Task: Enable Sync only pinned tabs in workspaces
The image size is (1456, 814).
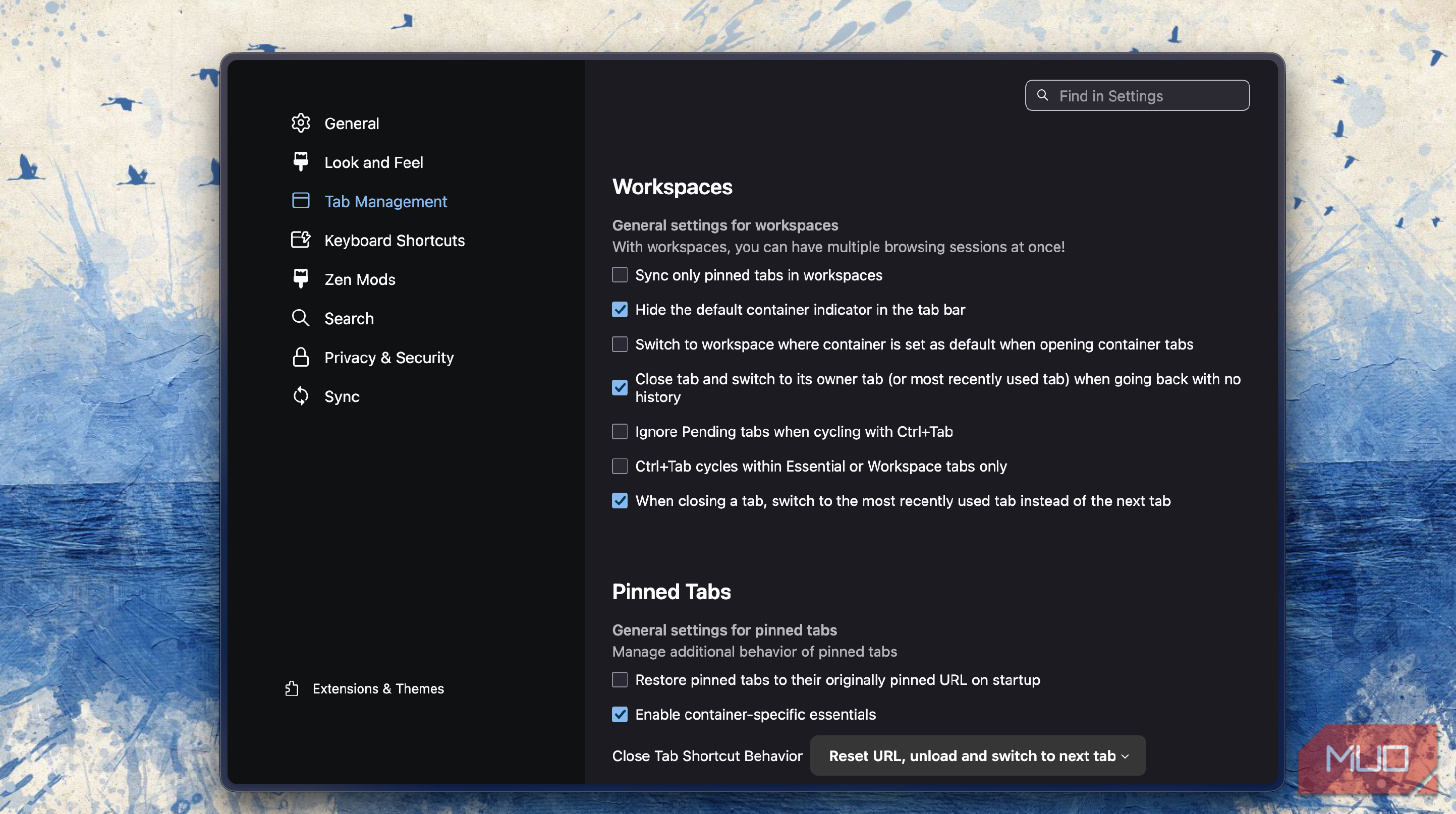Action: (620, 275)
